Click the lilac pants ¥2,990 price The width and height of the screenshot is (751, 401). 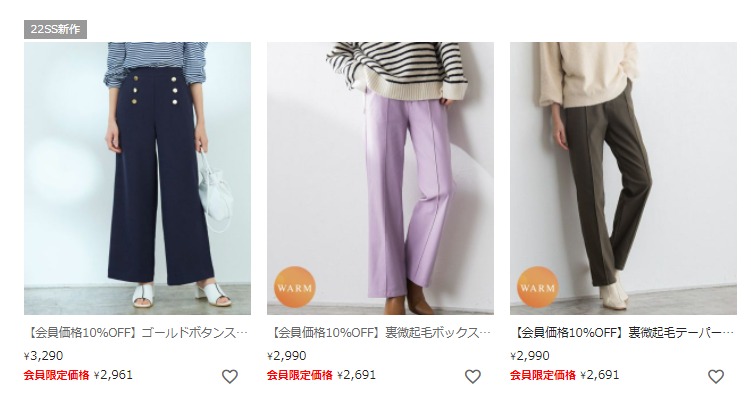coord(286,356)
